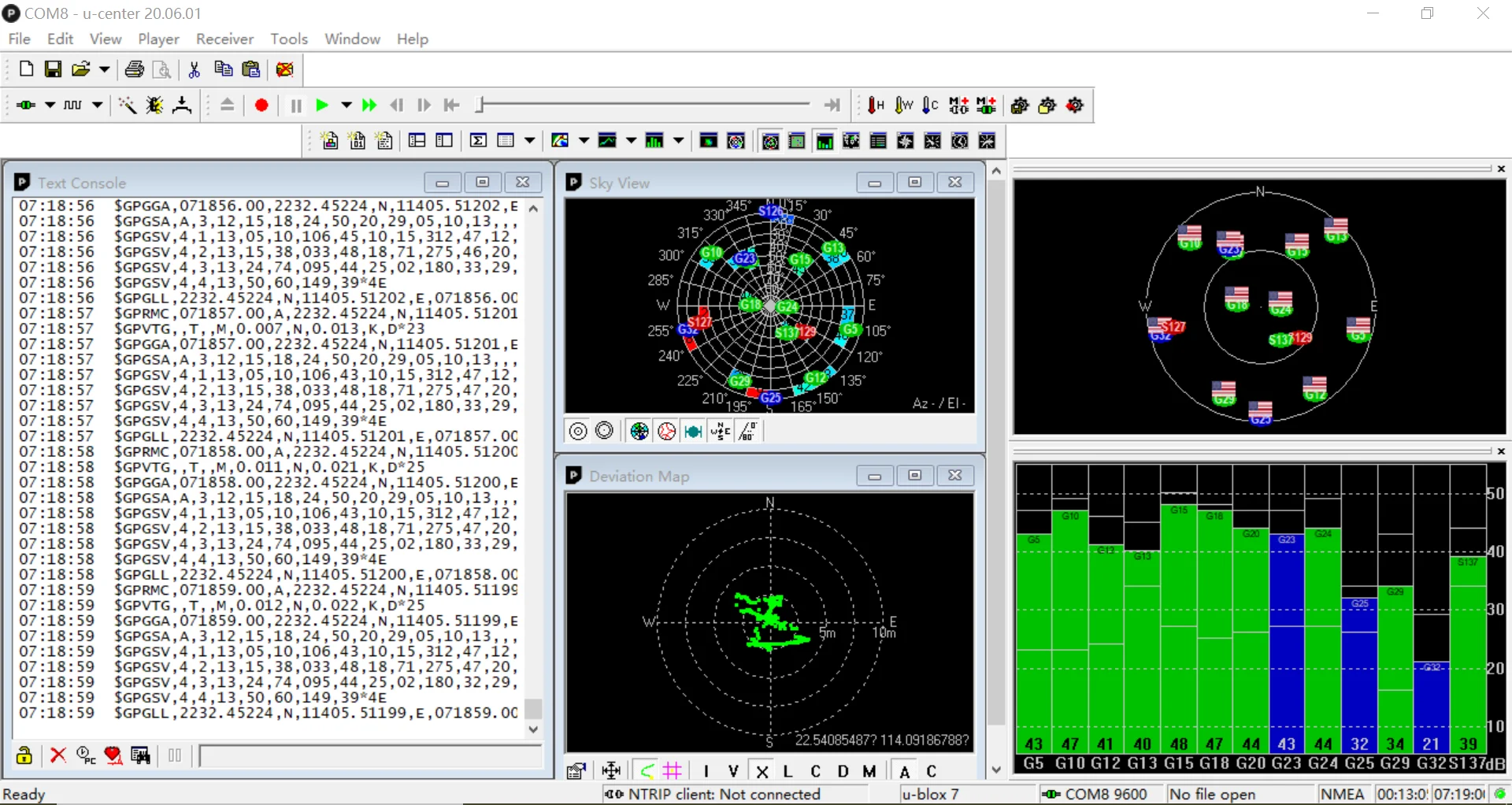Open the Tools menu
This screenshot has width=1512, height=805.
pos(288,39)
